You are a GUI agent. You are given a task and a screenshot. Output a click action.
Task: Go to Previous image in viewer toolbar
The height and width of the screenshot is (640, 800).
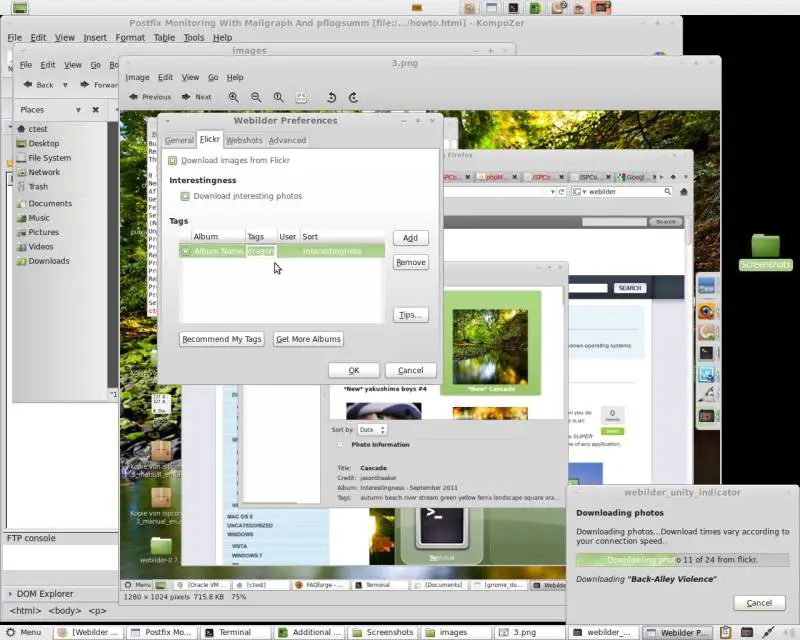(151, 97)
